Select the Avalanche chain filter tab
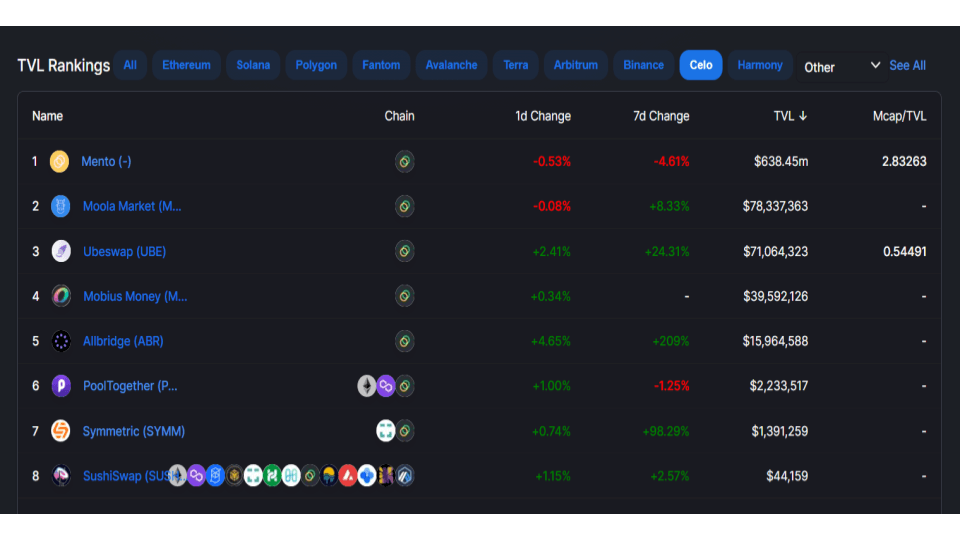960x540 pixels. point(451,65)
